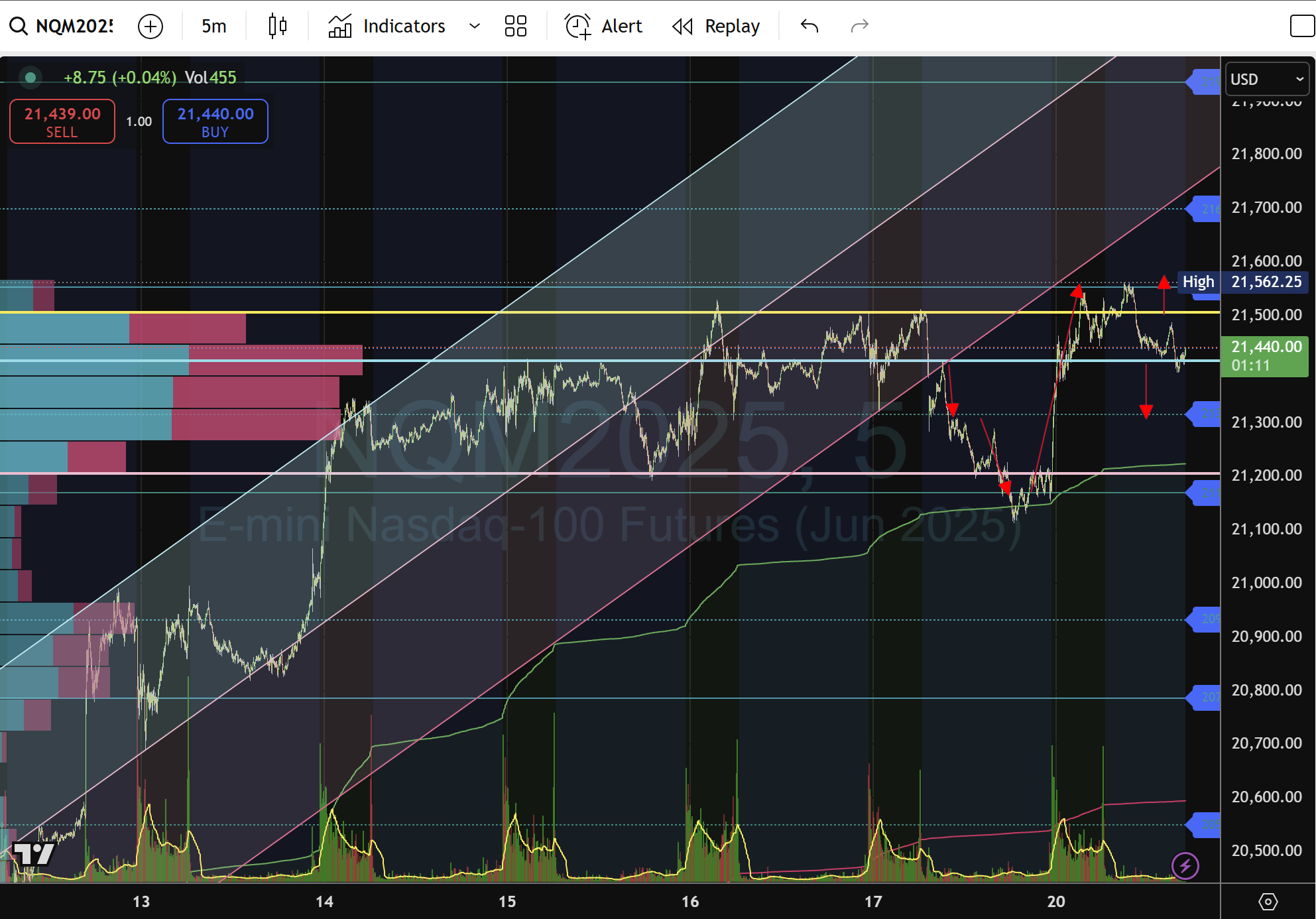The height and width of the screenshot is (919, 1316).
Task: Click the undo arrow
Action: coord(809,26)
